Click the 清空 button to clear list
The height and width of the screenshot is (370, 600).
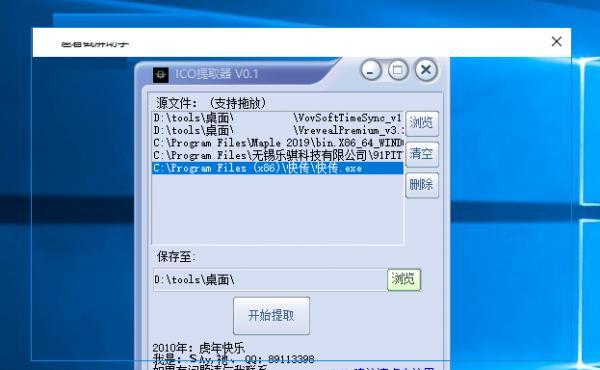tap(422, 154)
